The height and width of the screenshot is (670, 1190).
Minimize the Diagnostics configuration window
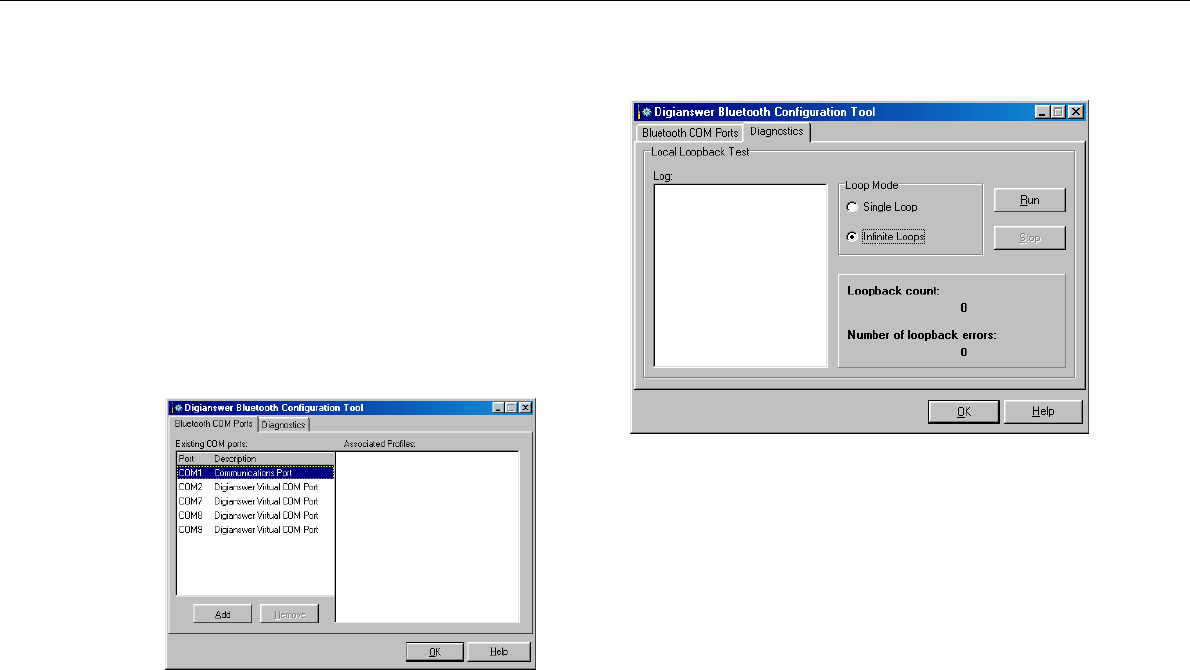1043,112
